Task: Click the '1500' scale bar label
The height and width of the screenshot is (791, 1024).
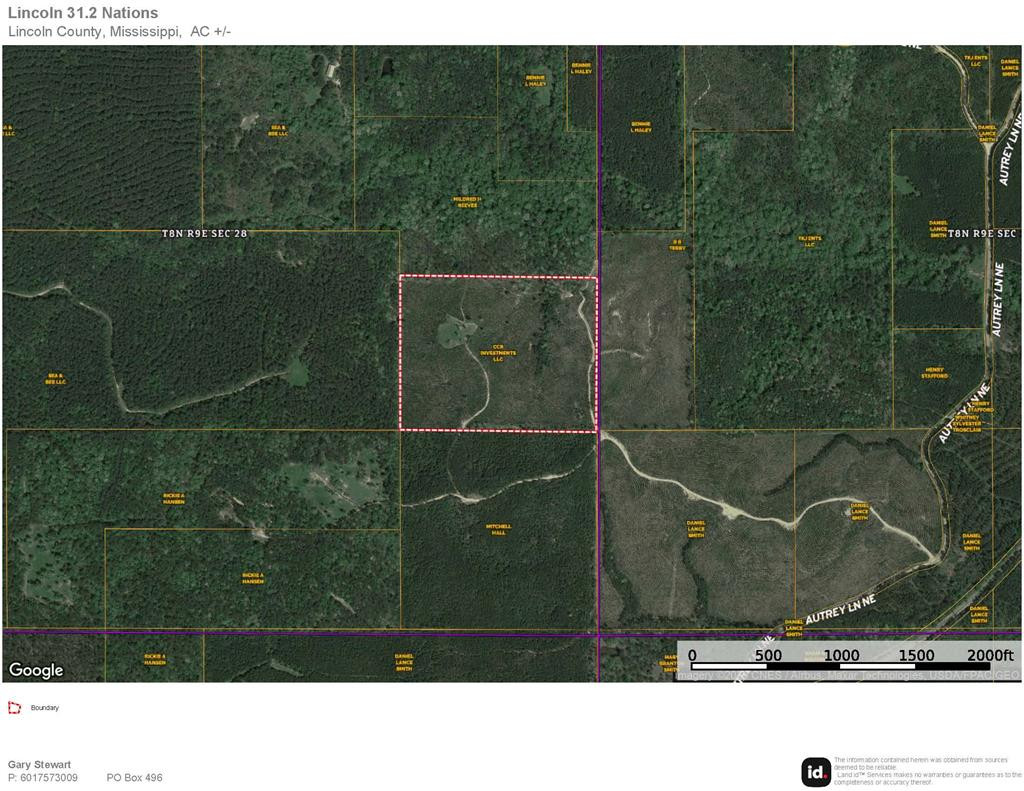Action: click(916, 654)
